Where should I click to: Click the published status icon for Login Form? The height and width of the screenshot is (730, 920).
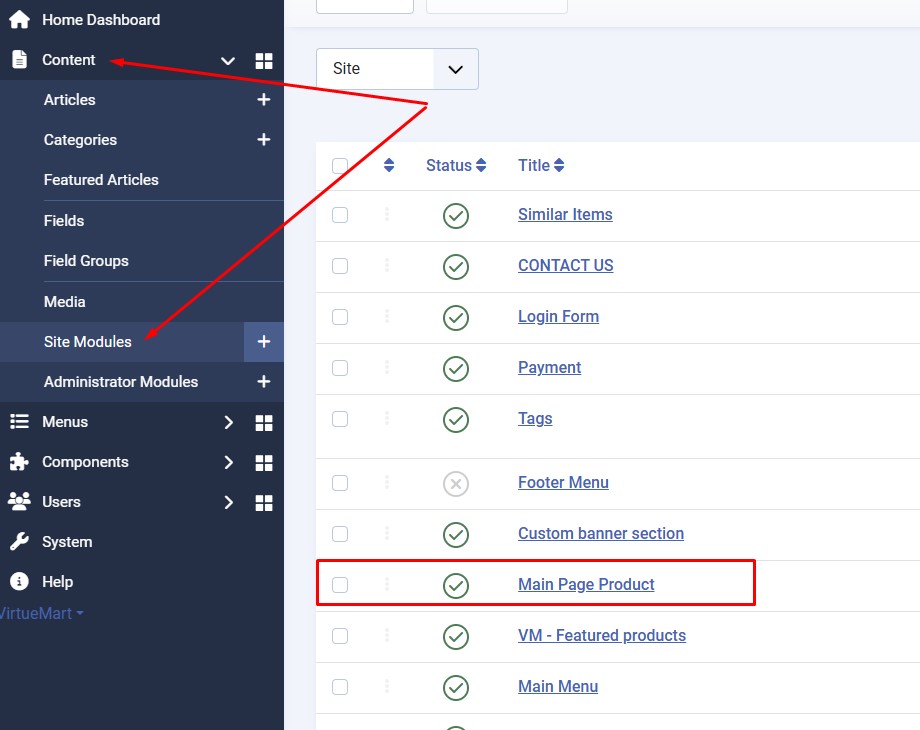tap(456, 317)
